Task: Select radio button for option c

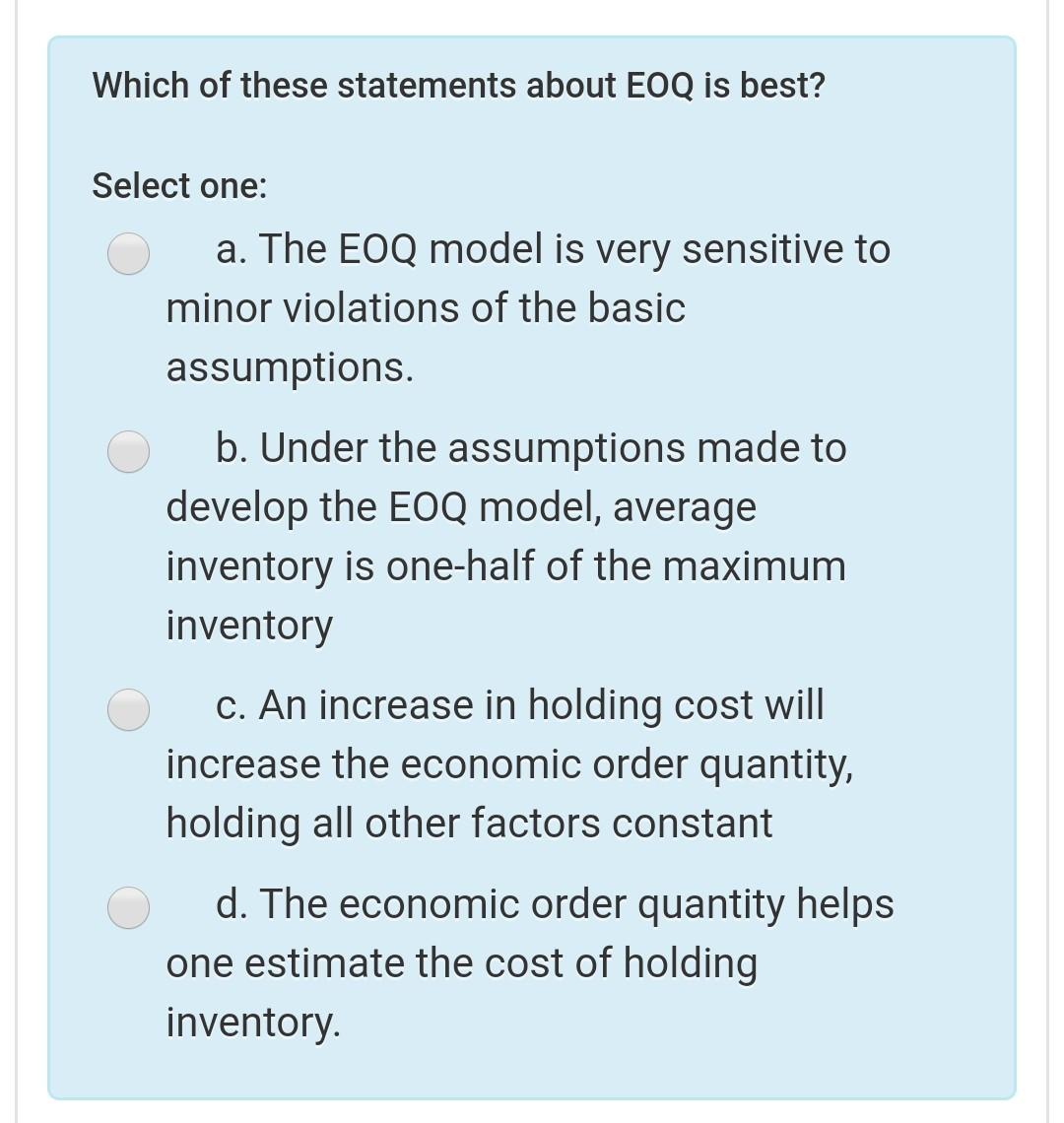Action: click(127, 709)
